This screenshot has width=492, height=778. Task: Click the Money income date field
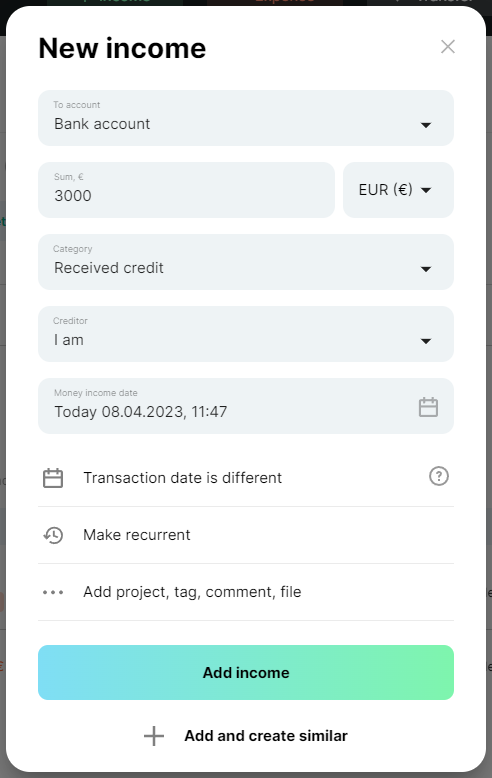tap(246, 406)
